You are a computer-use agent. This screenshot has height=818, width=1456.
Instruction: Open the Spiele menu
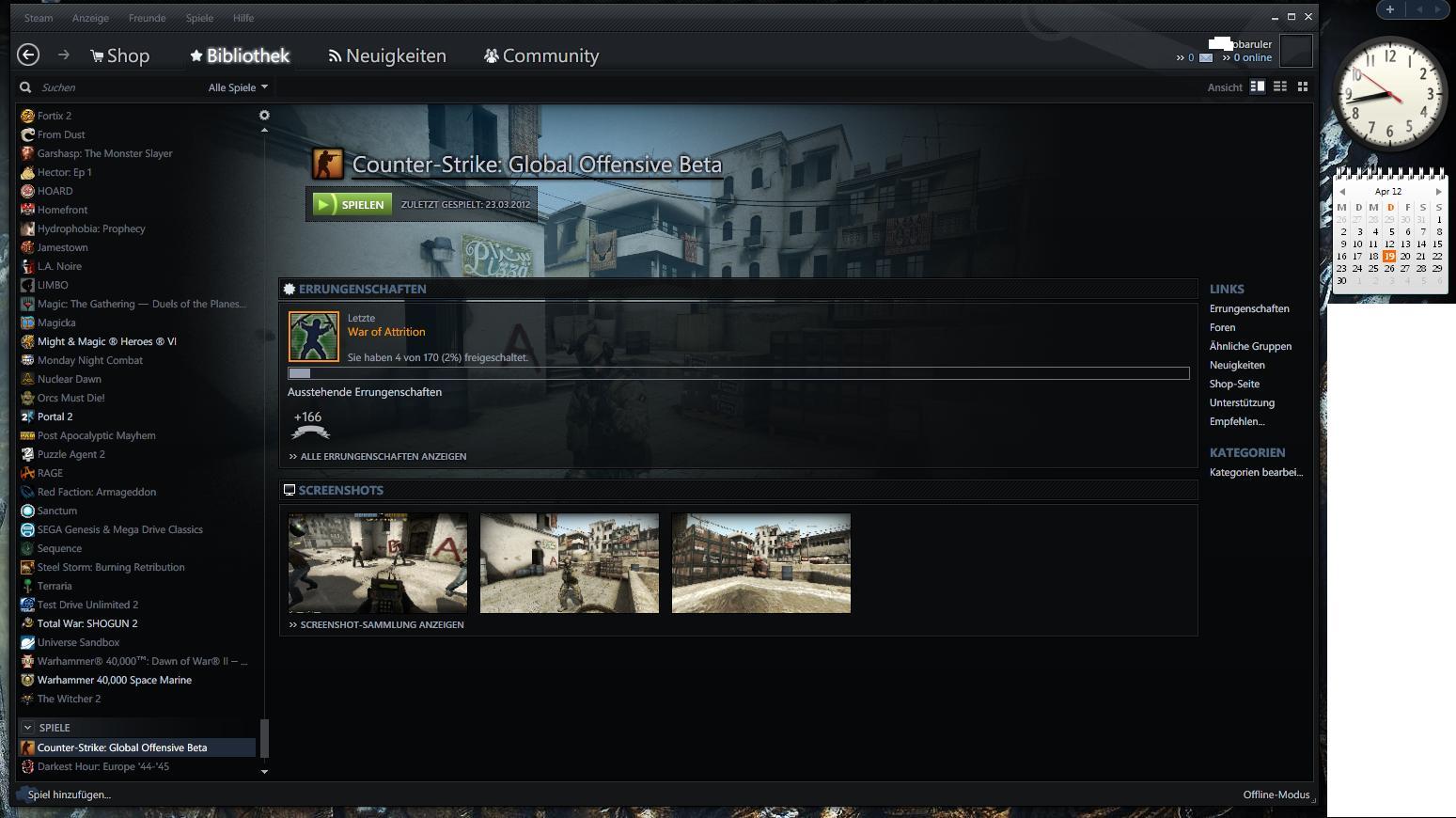199,18
